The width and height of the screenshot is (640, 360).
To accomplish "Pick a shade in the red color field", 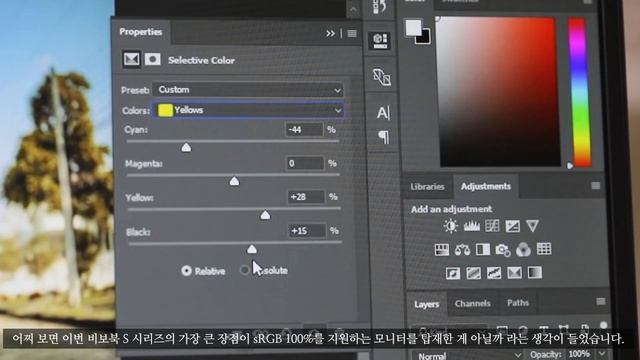I will click(x=498, y=92).
